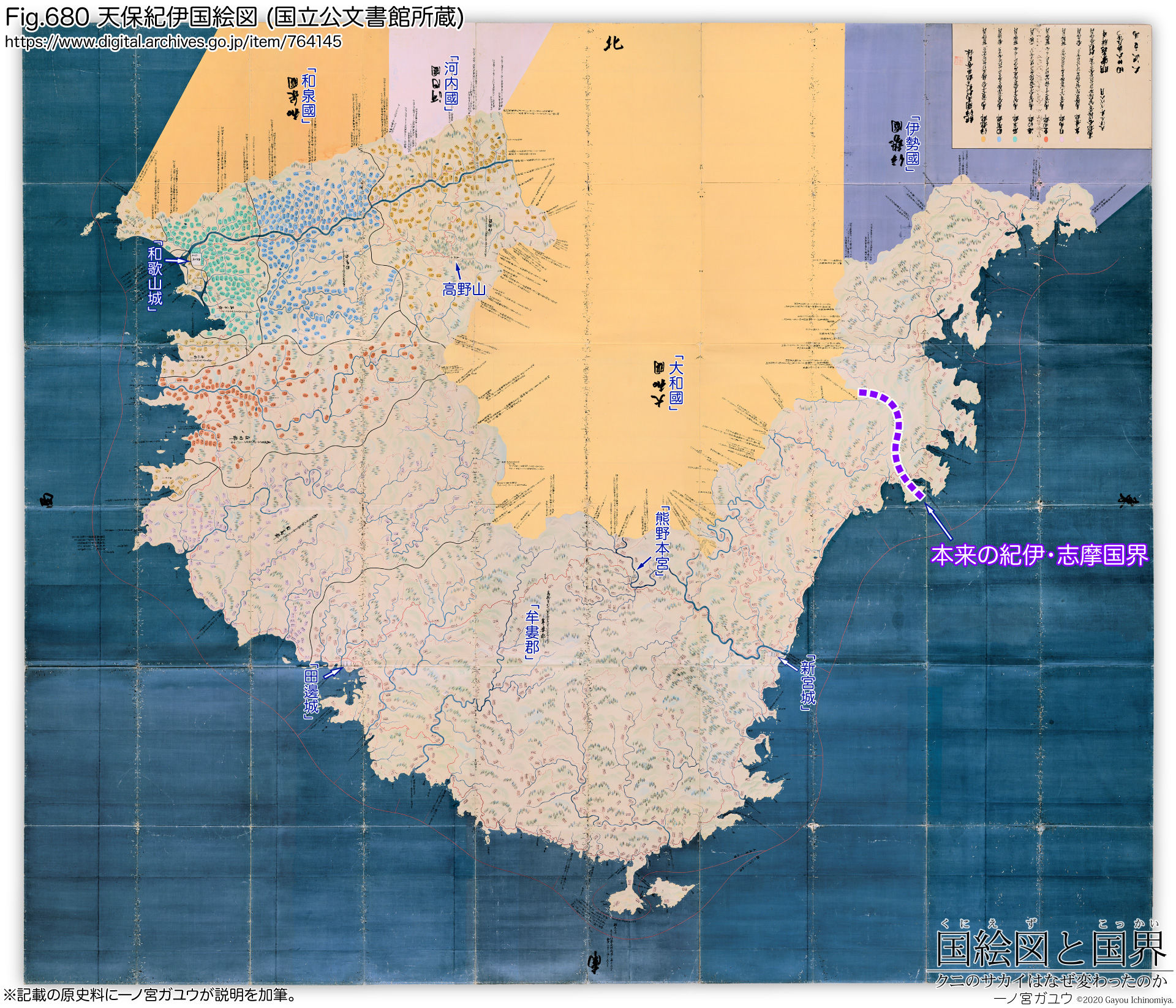The height and width of the screenshot is (1008, 1176).
Task: Pick the orange dot in the legend box
Action: (x=983, y=139)
